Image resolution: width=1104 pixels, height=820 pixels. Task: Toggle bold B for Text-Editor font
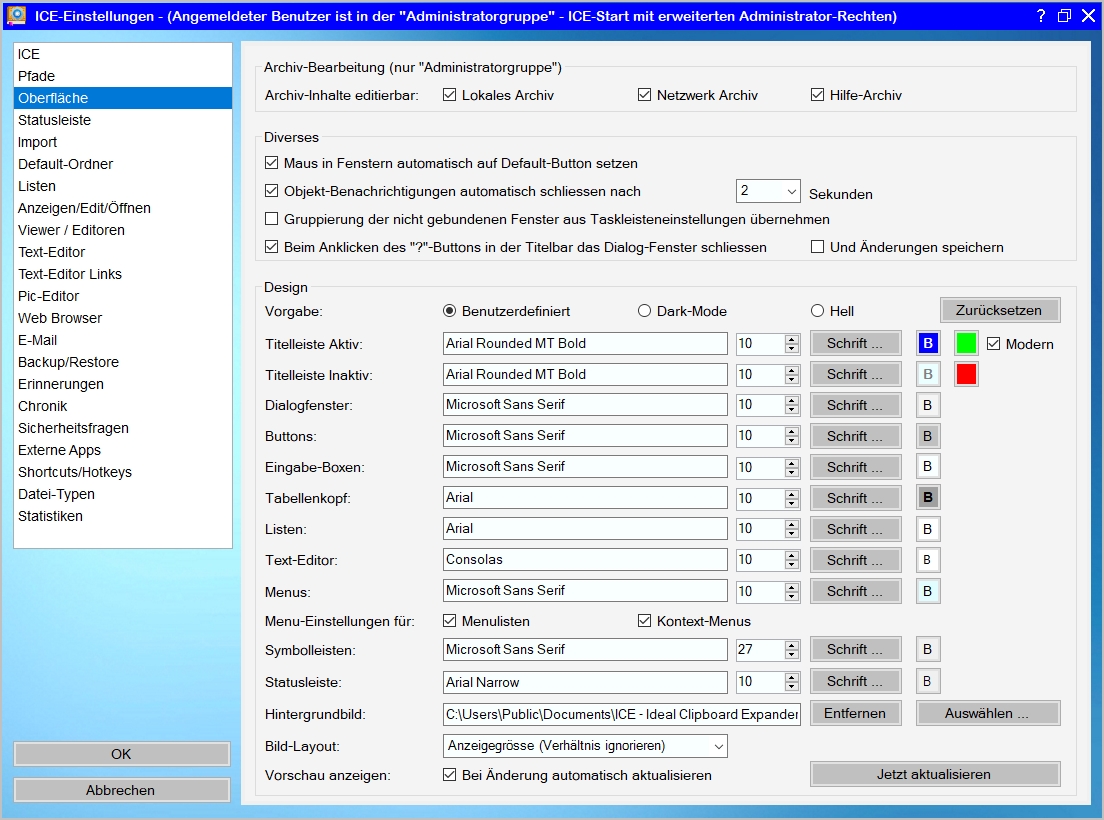(x=928, y=560)
